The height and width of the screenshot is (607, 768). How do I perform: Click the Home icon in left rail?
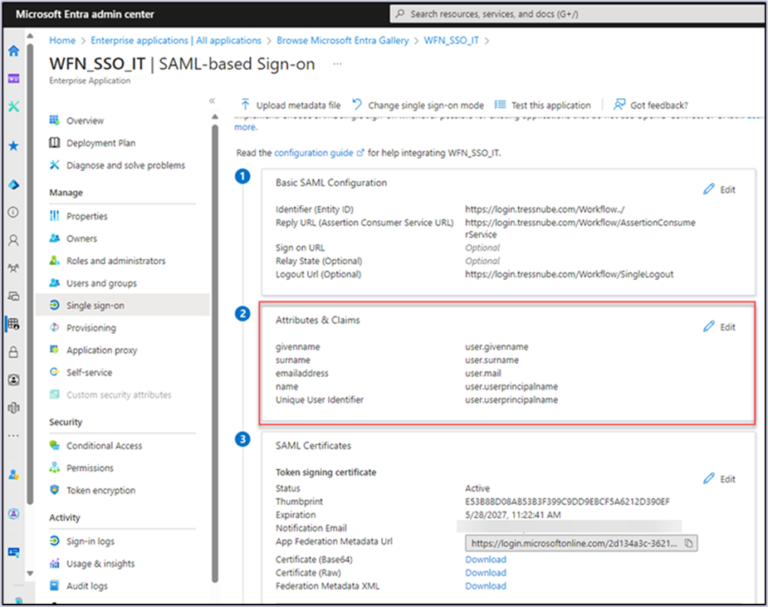[x=14, y=51]
